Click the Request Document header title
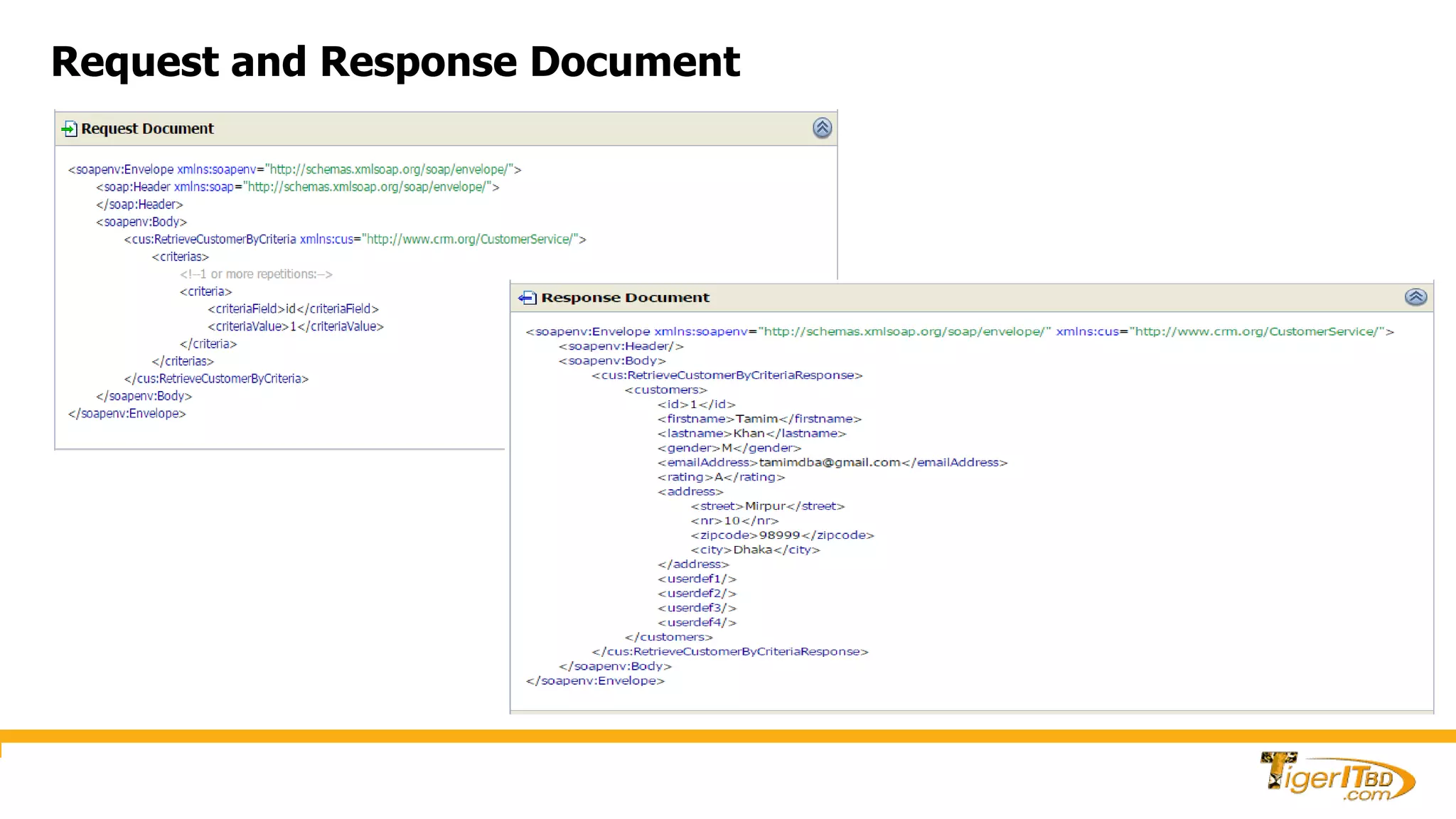1456x819 pixels. (147, 129)
